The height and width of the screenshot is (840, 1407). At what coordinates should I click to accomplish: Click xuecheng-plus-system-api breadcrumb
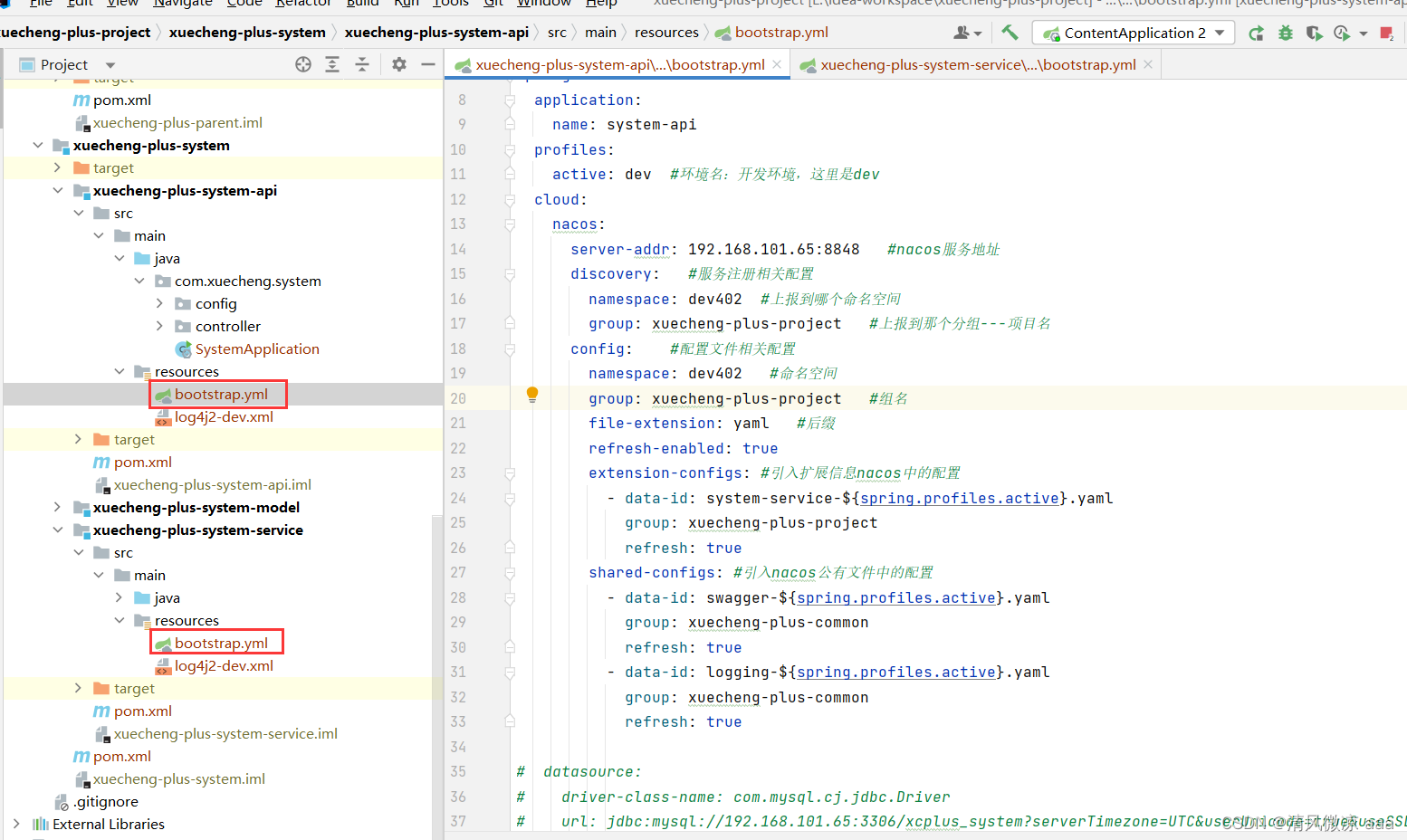click(x=436, y=33)
